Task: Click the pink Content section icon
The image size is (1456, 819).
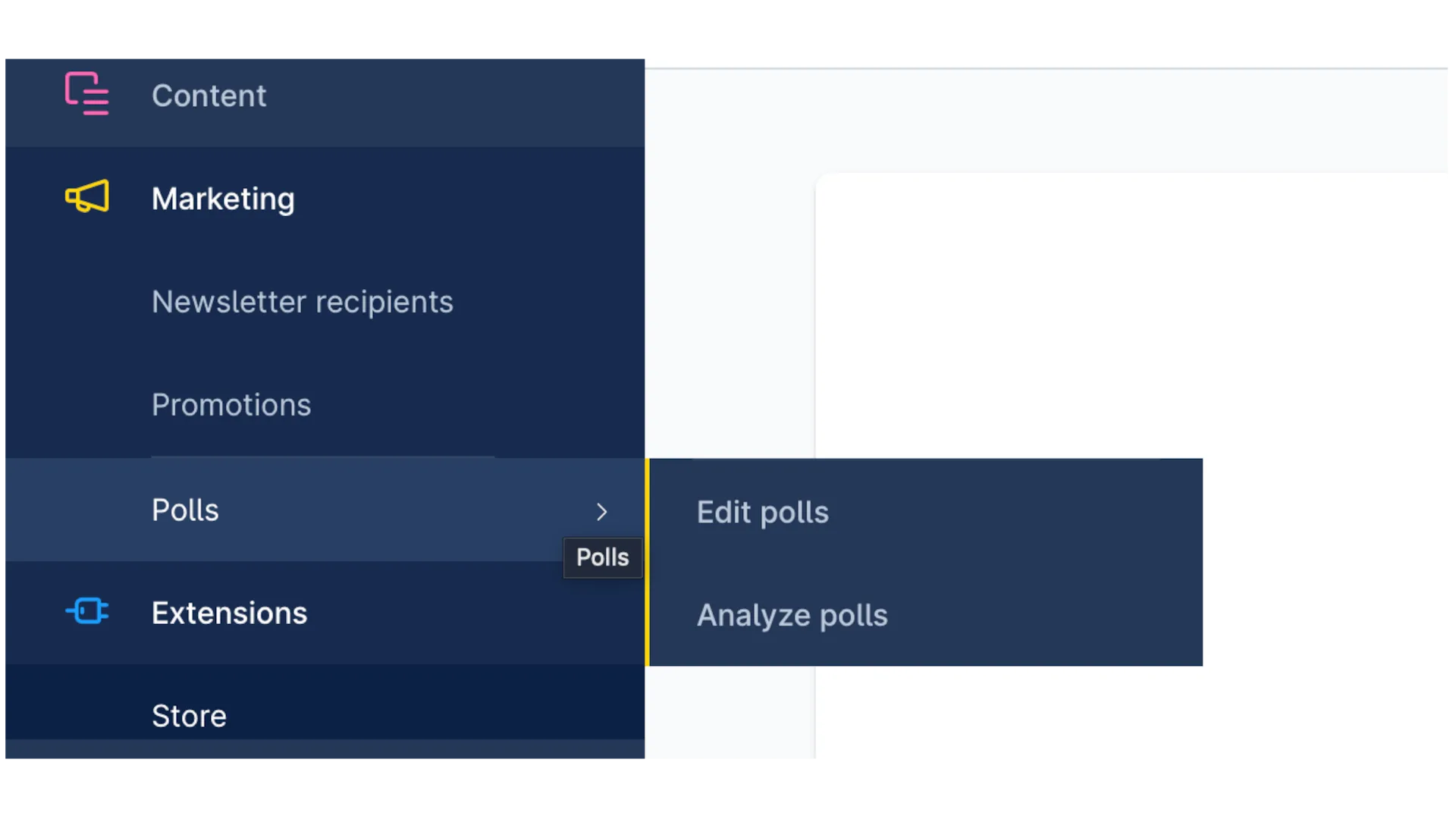Action: click(86, 94)
